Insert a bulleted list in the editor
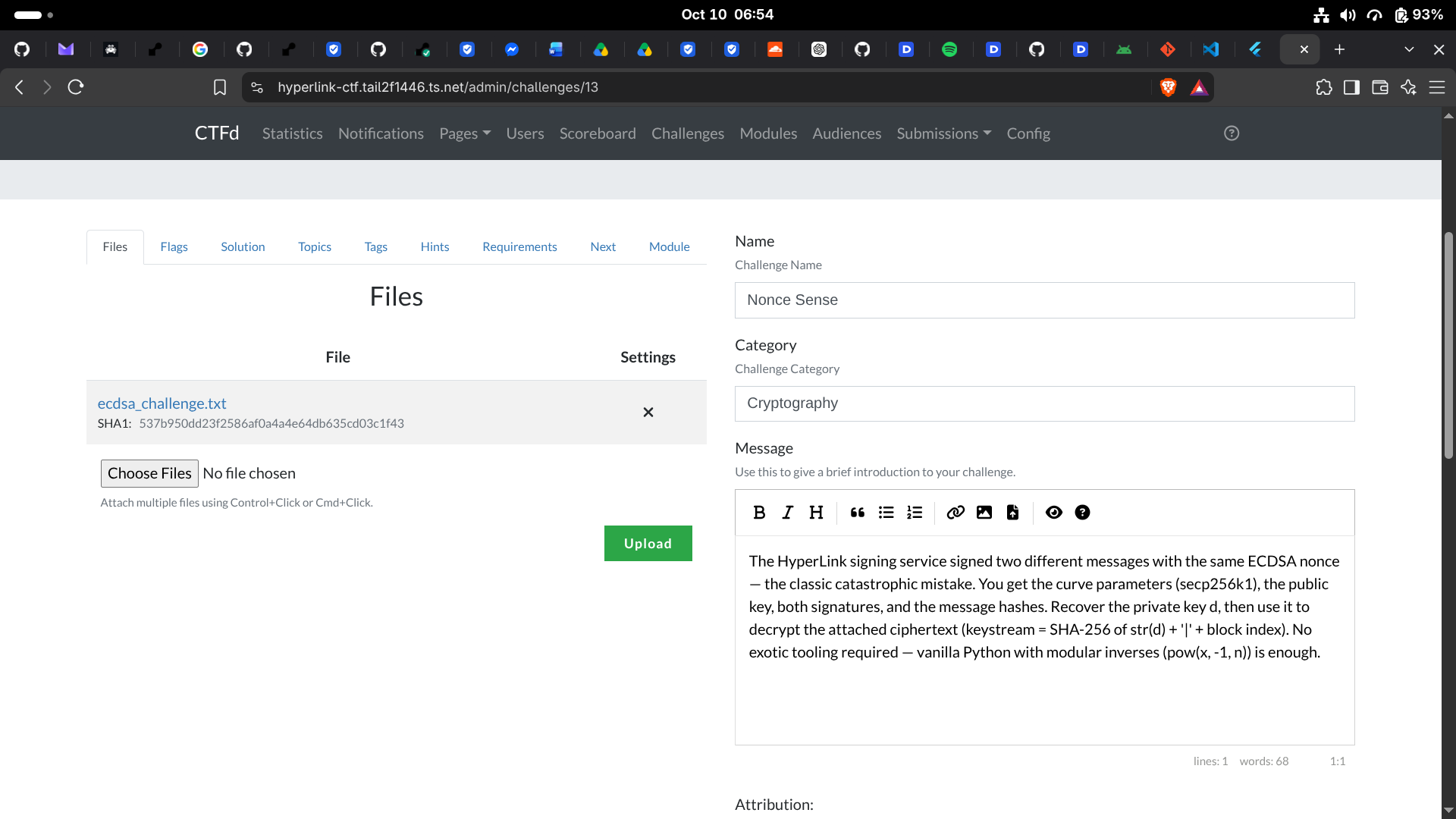The width and height of the screenshot is (1456, 819). click(886, 513)
